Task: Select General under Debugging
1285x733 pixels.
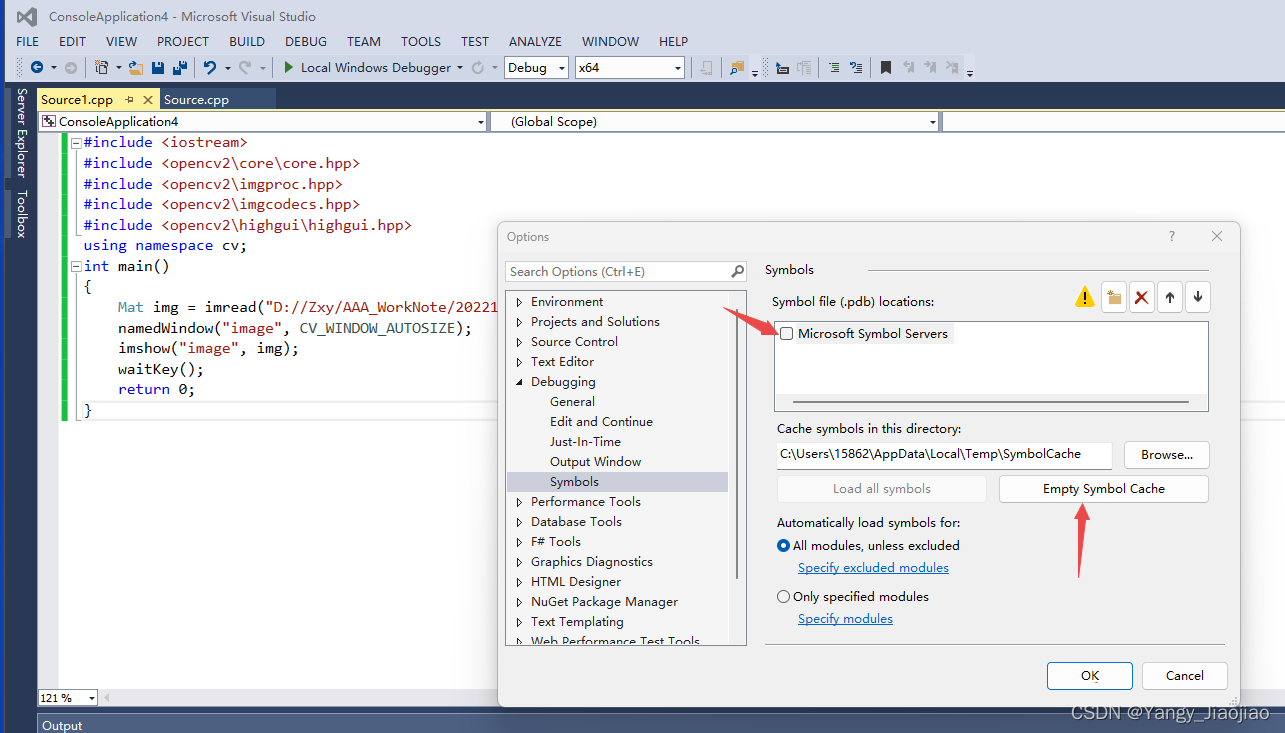Action: pyautogui.click(x=572, y=402)
